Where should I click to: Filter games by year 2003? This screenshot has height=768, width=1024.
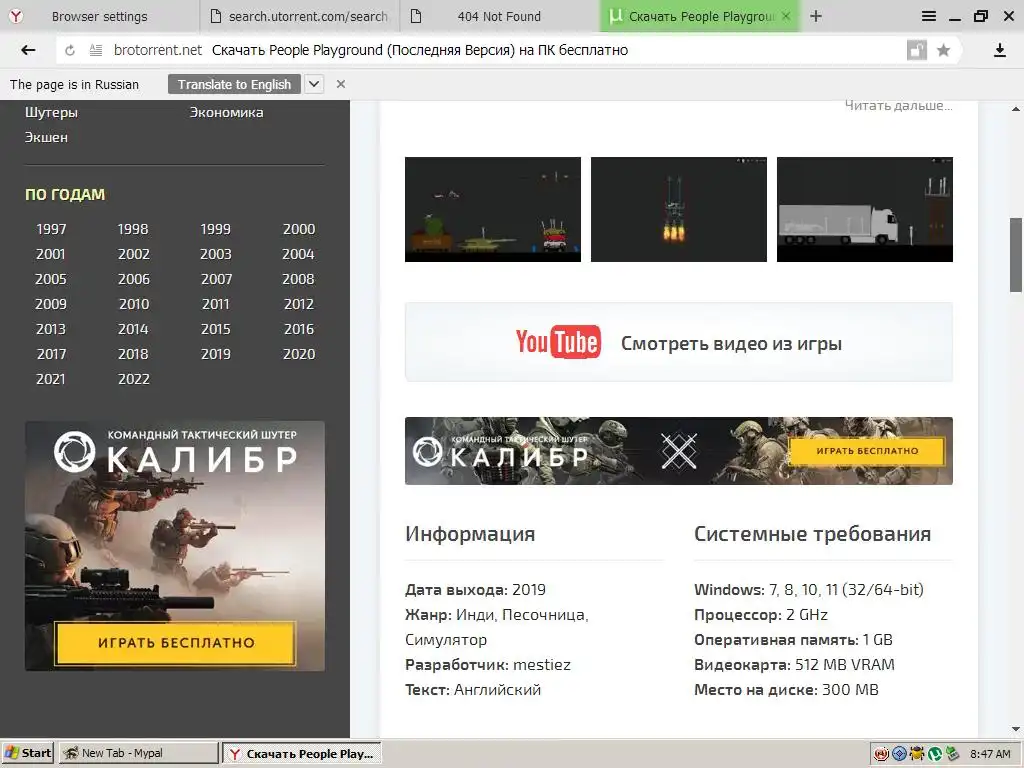[x=216, y=254]
